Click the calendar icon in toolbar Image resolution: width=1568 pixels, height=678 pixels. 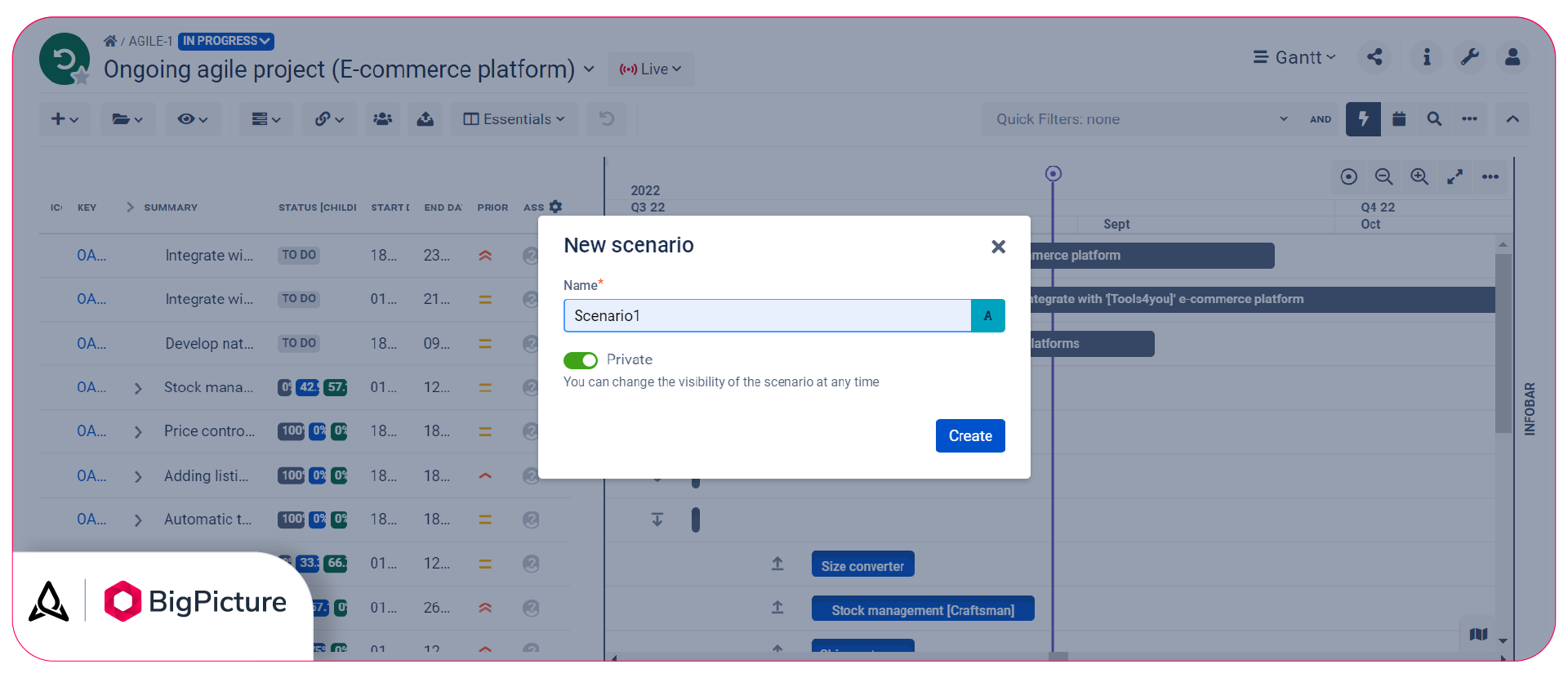point(1399,119)
